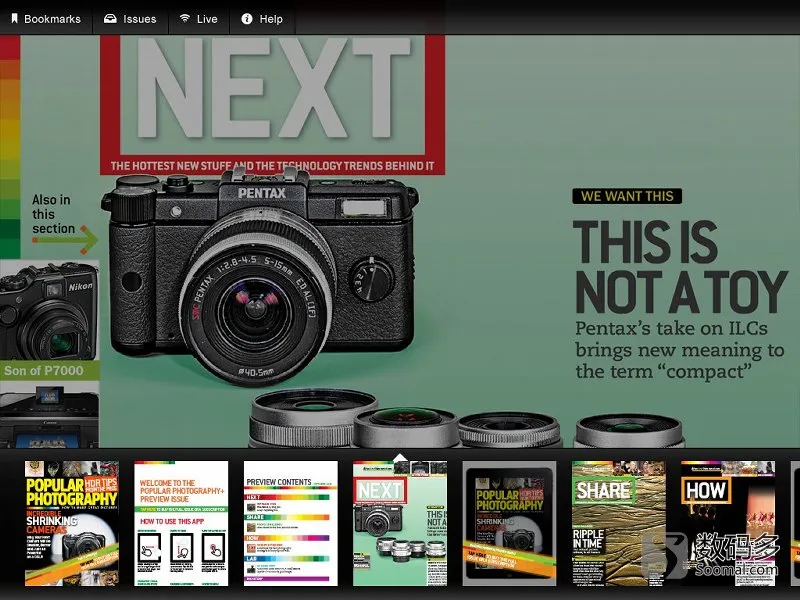
Task: Open the Issues menu label
Action: [139, 19]
